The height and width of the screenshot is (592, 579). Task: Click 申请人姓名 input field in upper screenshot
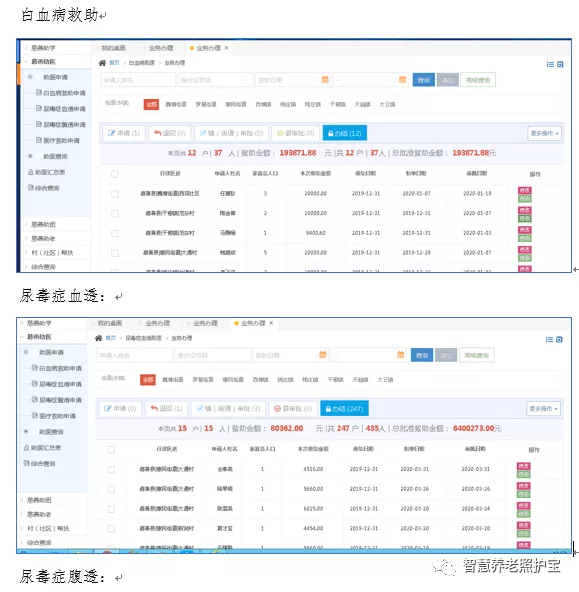point(138,80)
